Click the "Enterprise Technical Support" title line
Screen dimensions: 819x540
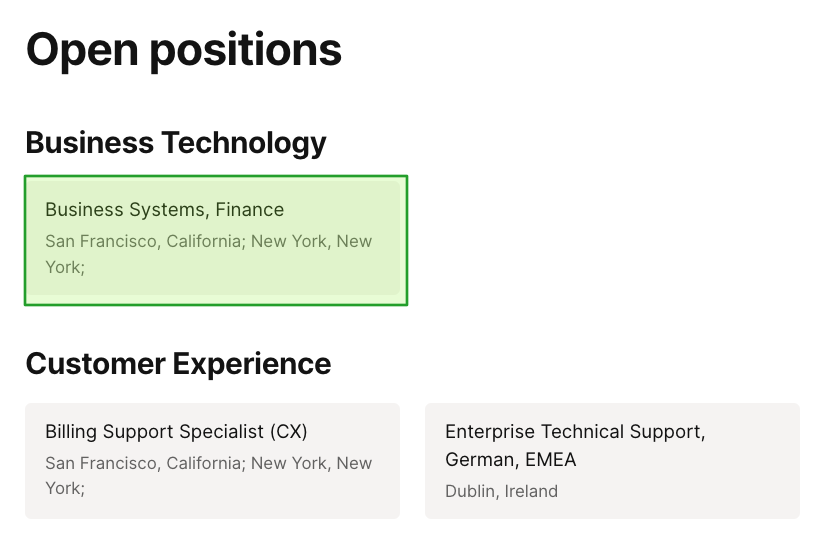tap(575, 432)
